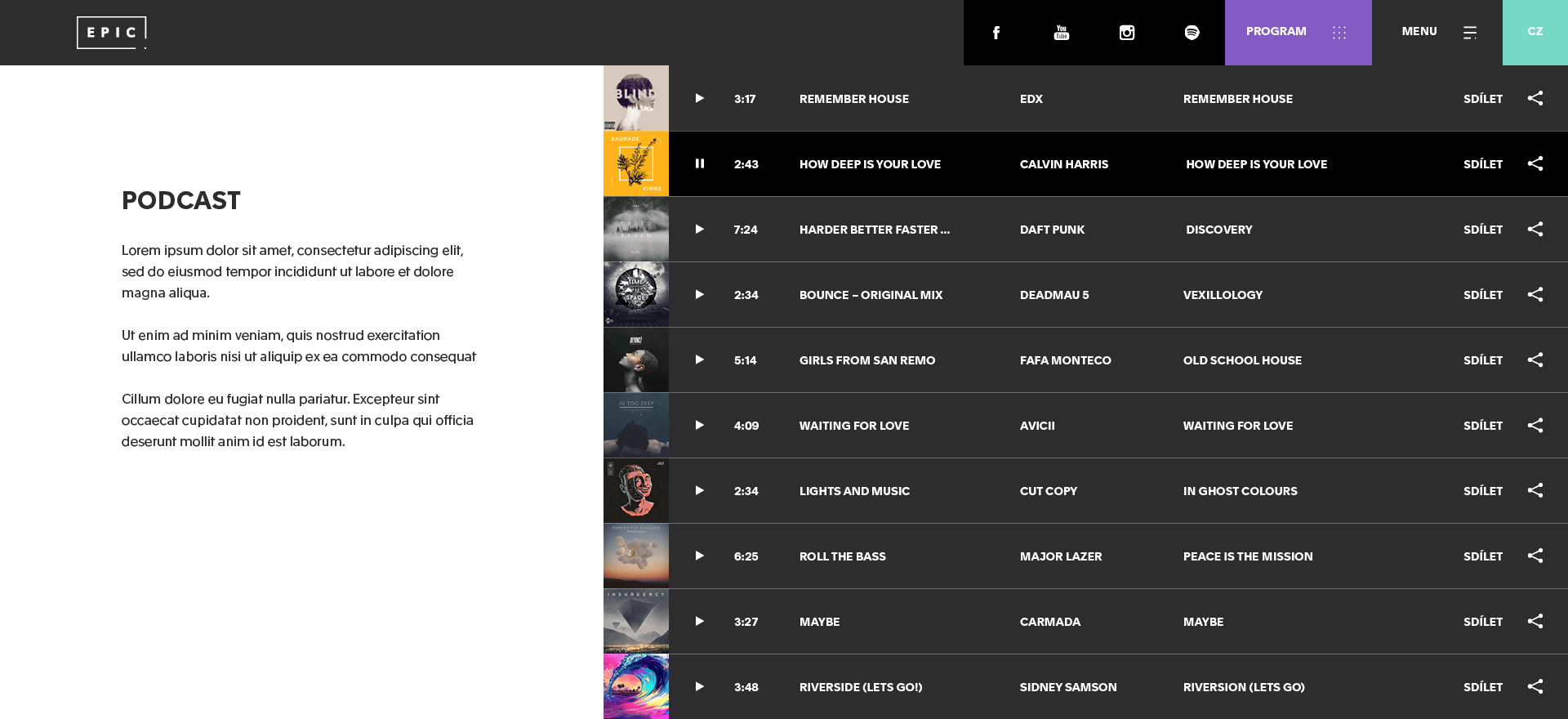Screen dimensions: 1568x719
Task: Share icon for Sidney Samson row
Action: click(1535, 686)
